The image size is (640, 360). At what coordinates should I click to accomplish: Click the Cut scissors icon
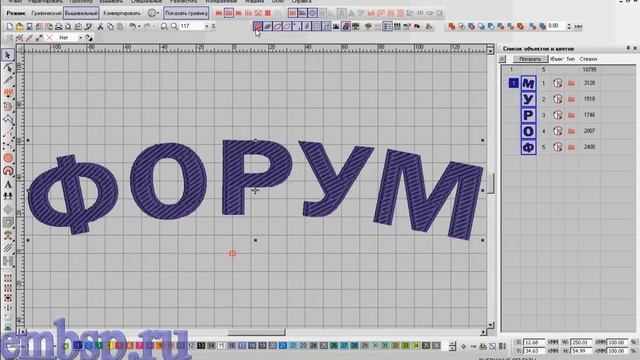pyautogui.click(x=100, y=27)
